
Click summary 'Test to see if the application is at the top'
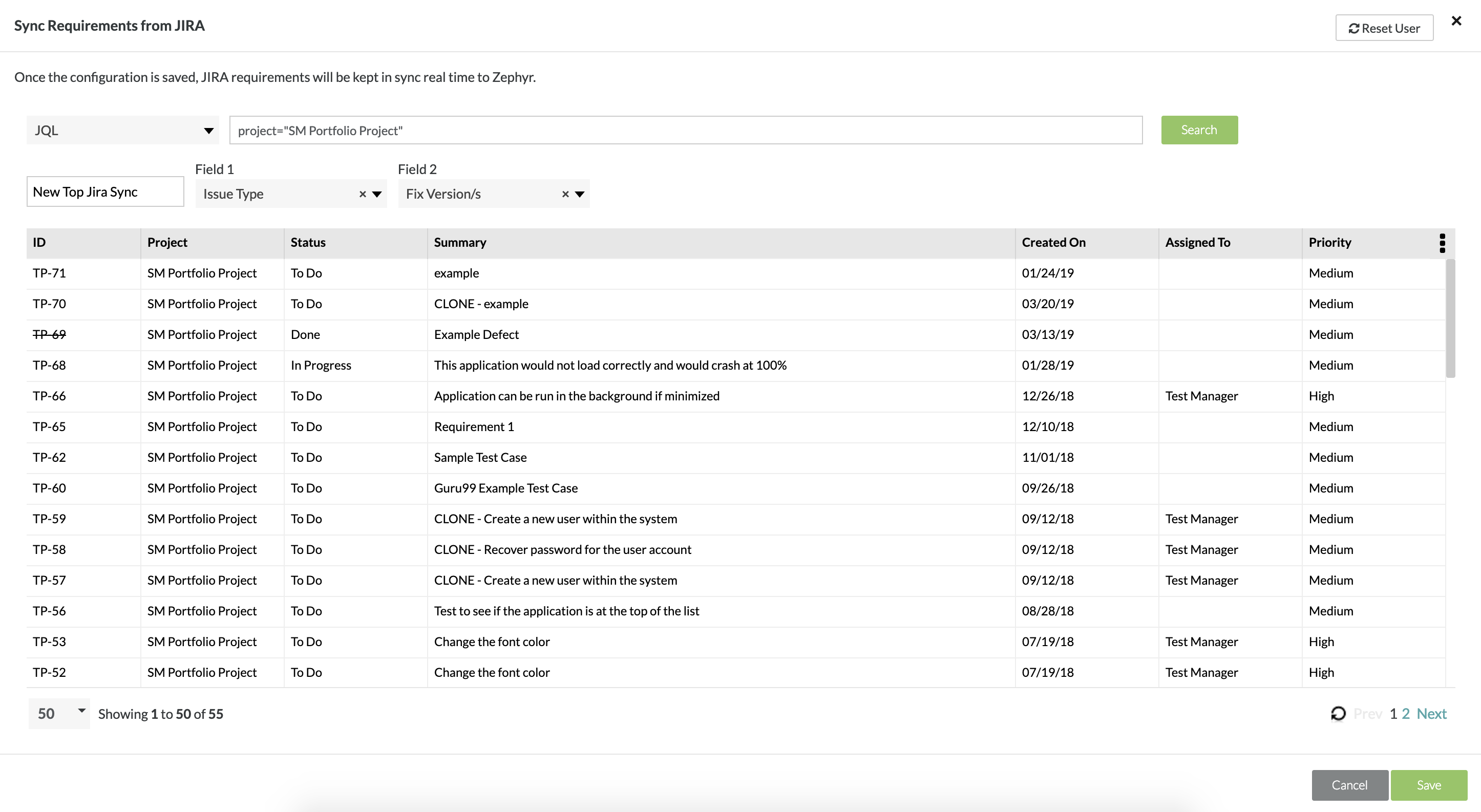[x=567, y=611]
